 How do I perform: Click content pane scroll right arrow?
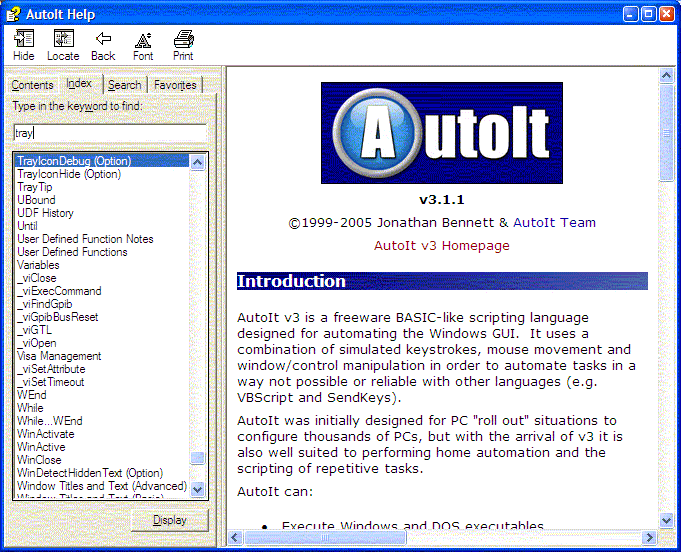[649, 538]
